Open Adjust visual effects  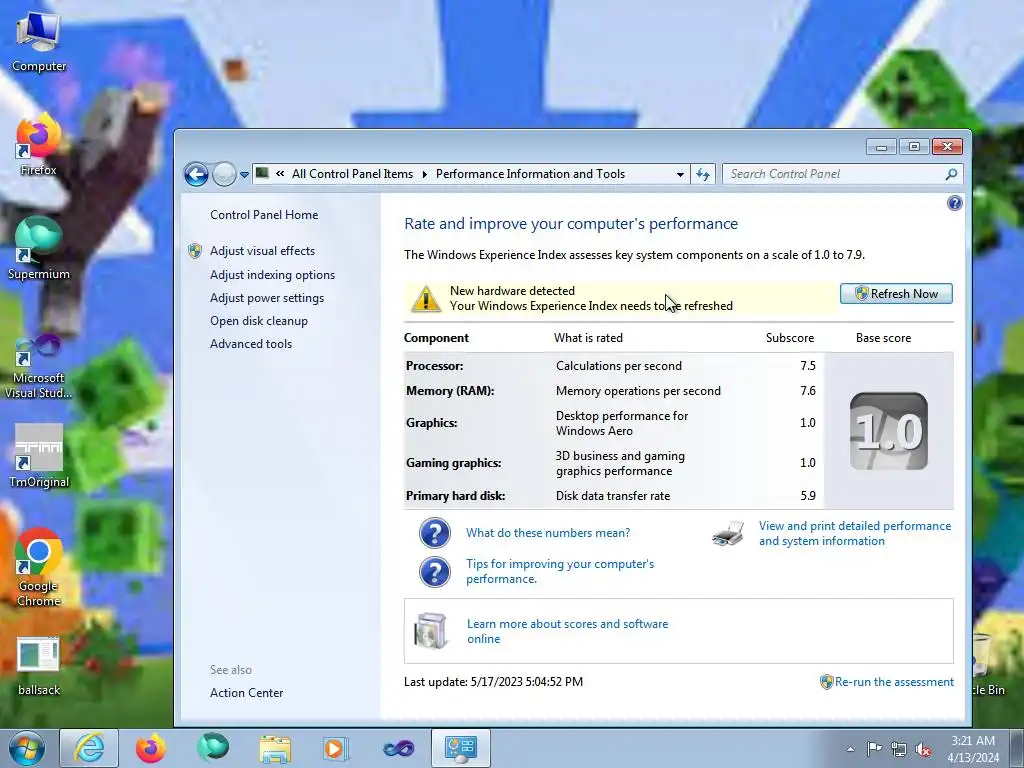tap(262, 251)
